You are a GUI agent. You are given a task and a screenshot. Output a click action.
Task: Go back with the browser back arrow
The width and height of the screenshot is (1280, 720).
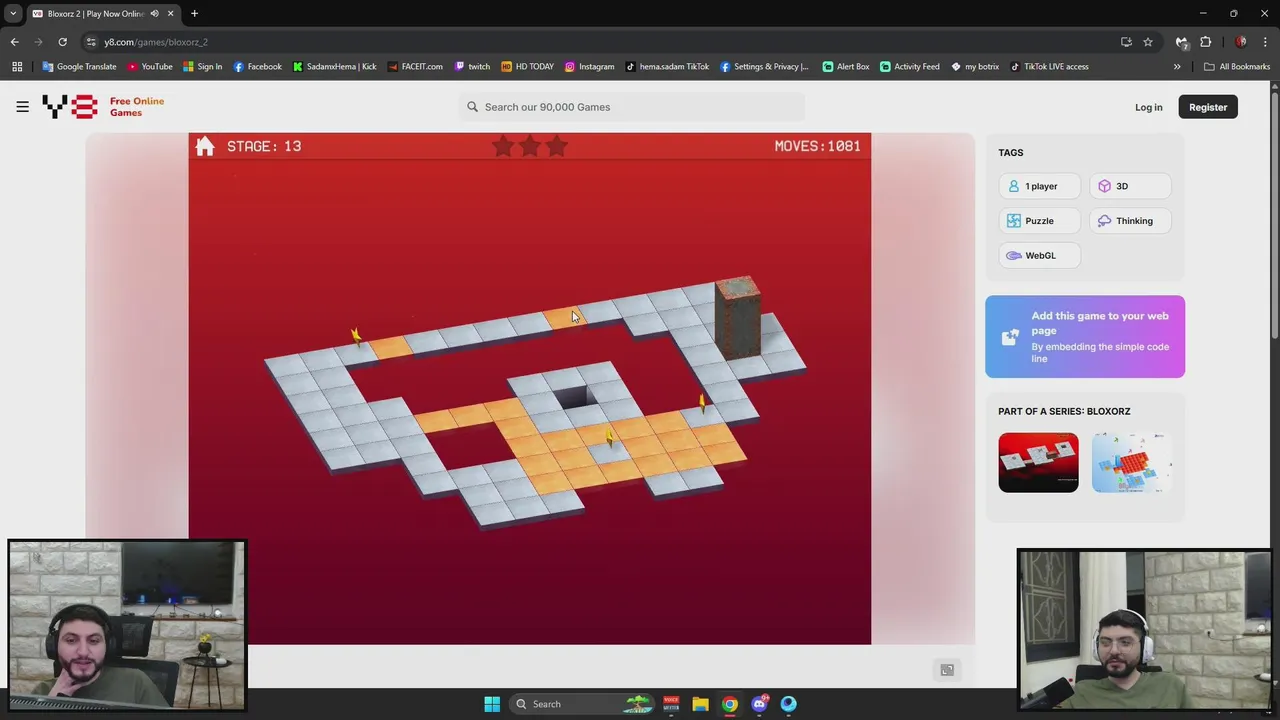coord(14,42)
